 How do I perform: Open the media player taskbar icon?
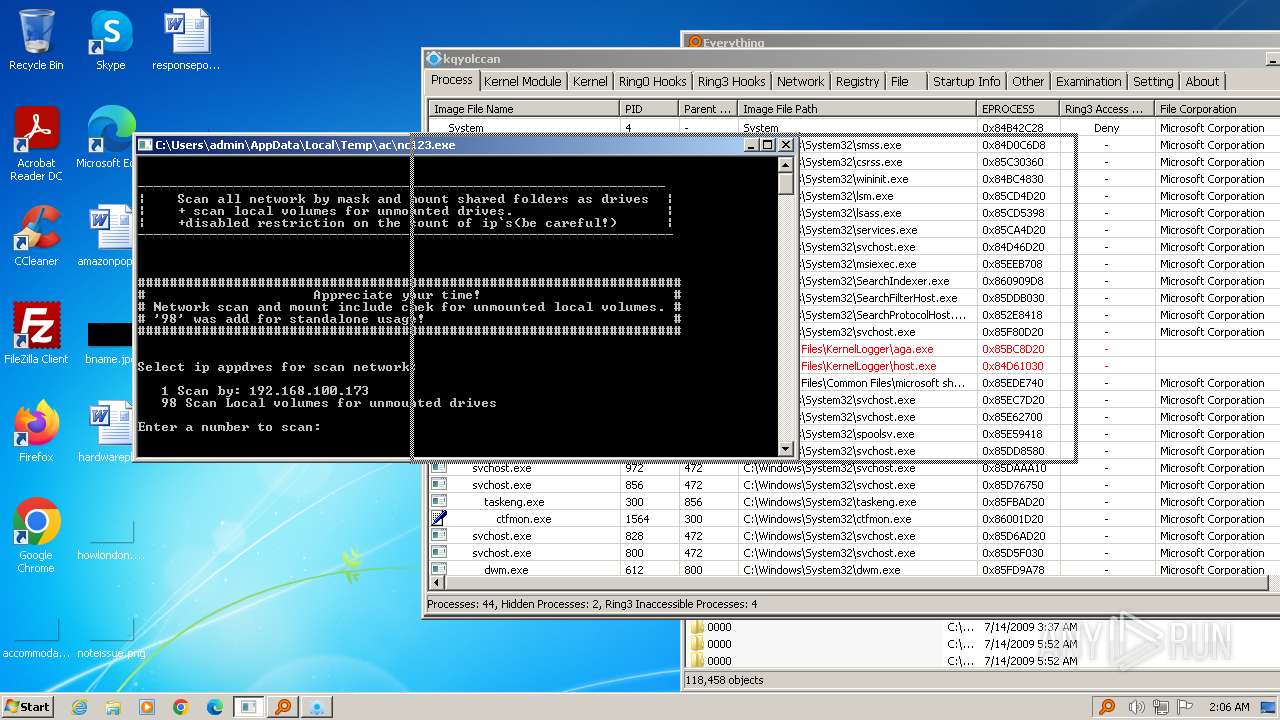click(x=147, y=707)
